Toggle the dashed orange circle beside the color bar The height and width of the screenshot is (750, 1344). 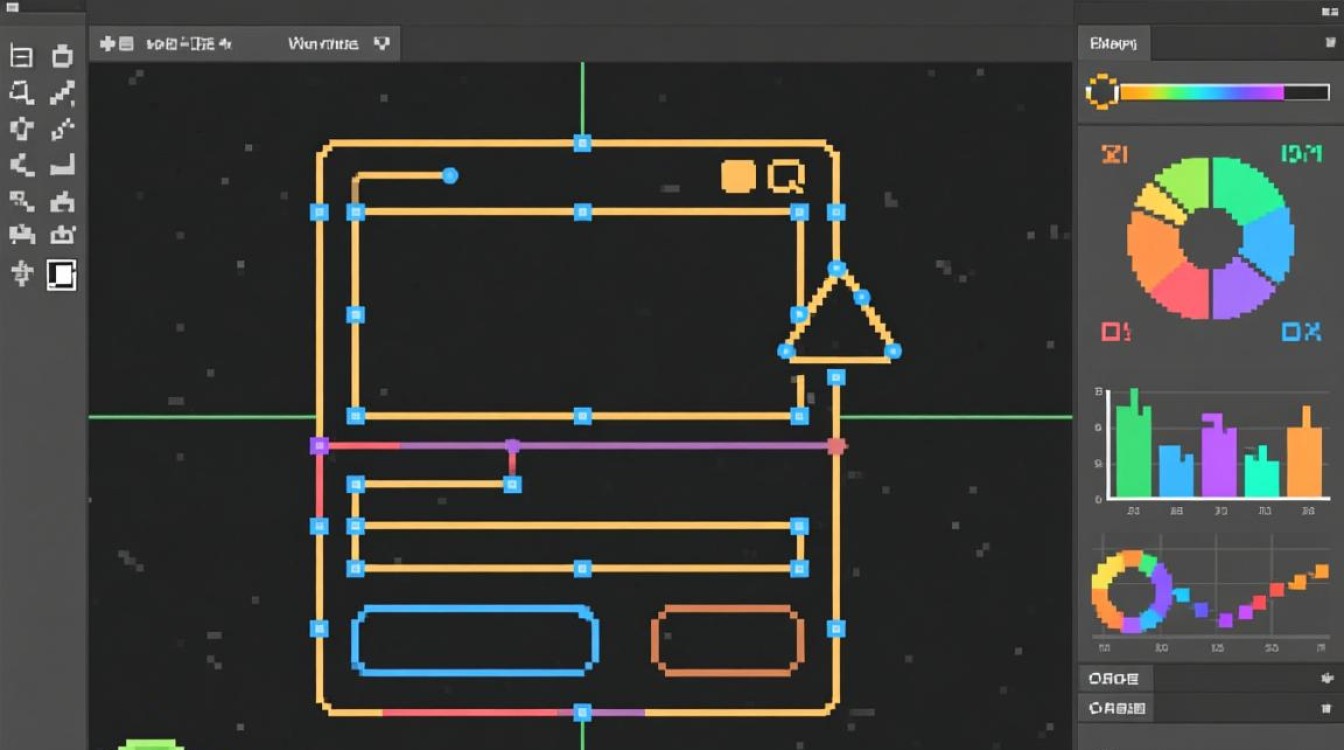pos(1102,92)
